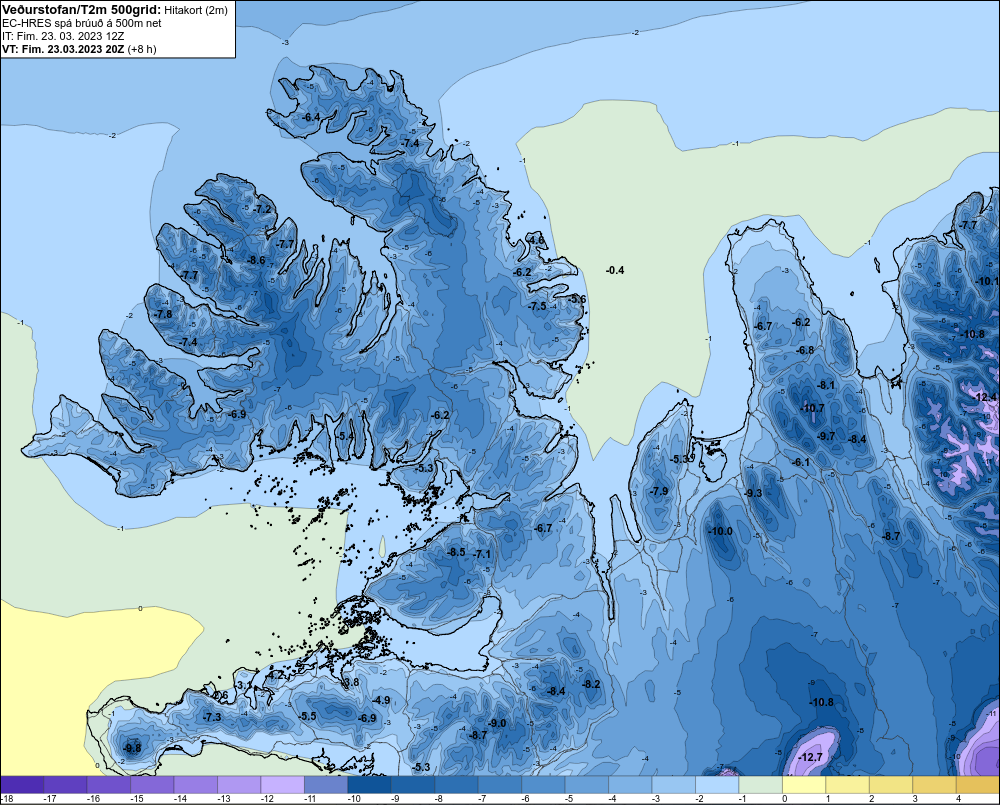Click the temperature value -8.1
The image size is (1000, 805).
[x=826, y=385]
